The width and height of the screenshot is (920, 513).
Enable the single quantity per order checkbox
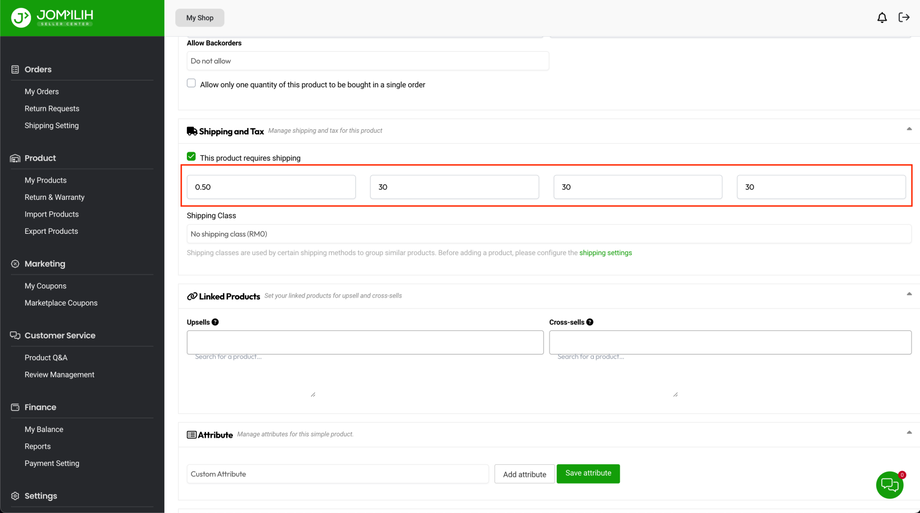point(191,84)
